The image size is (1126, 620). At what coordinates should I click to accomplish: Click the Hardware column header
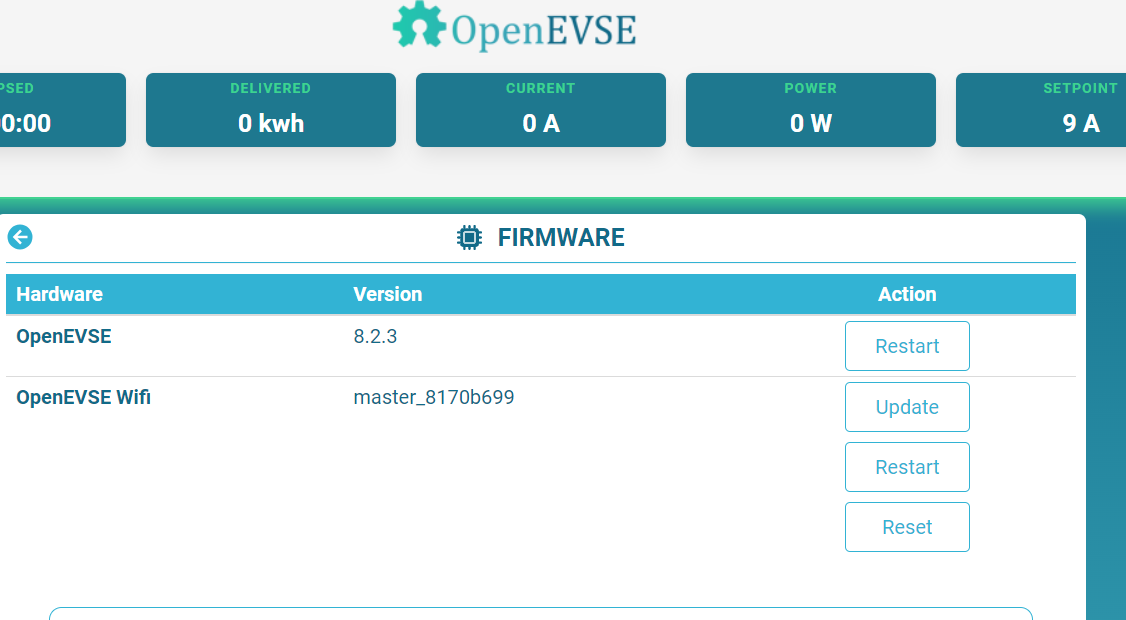(59, 294)
